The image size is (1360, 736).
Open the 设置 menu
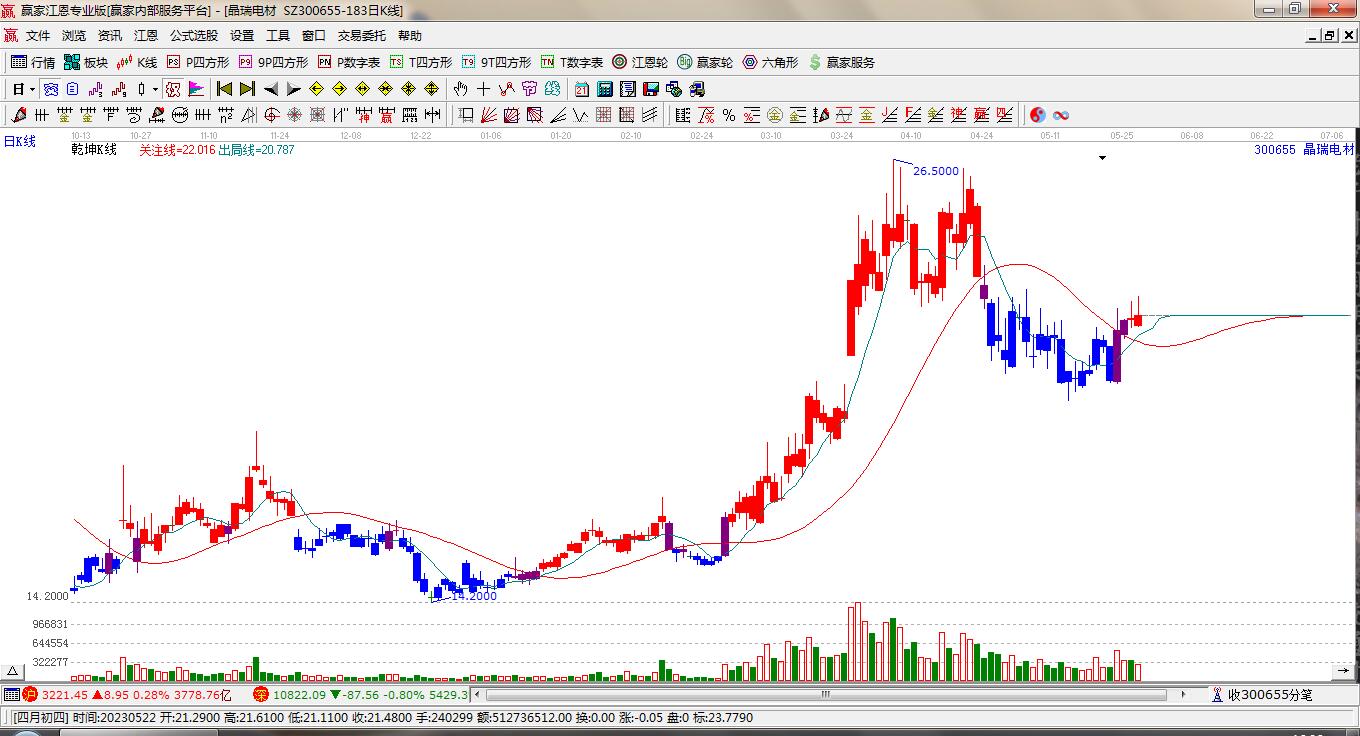click(x=242, y=36)
